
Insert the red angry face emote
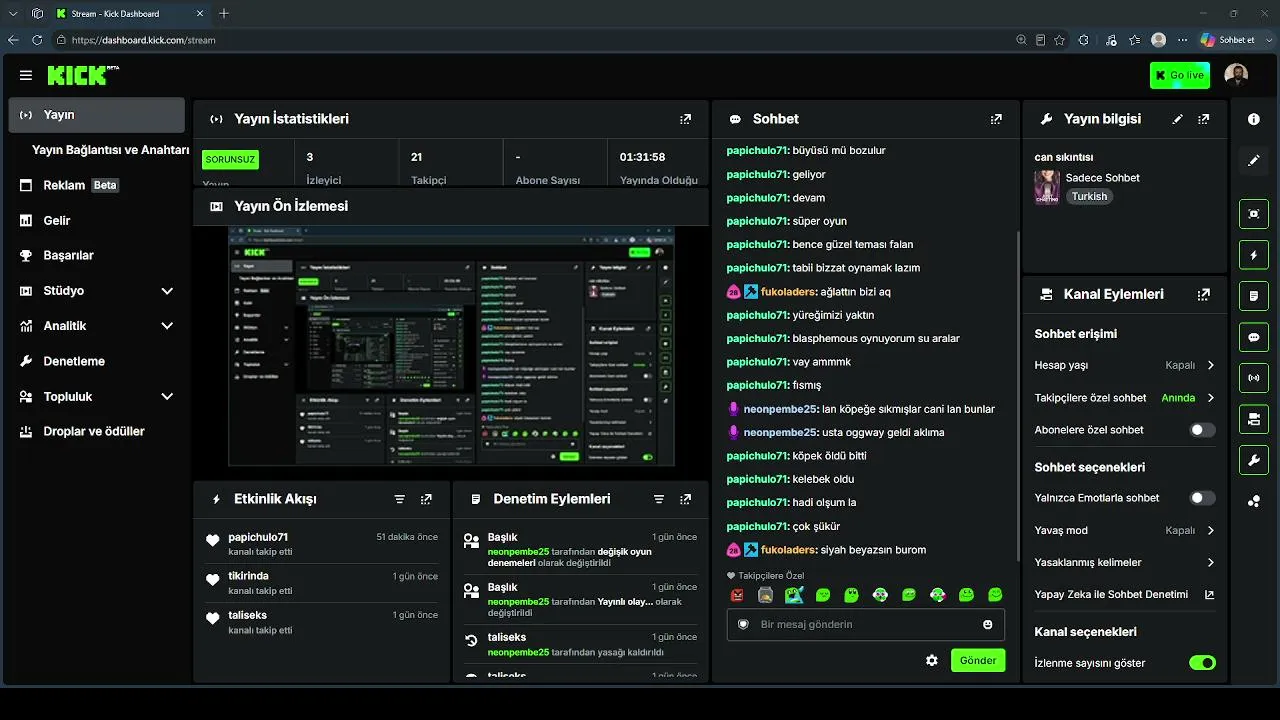(x=737, y=595)
